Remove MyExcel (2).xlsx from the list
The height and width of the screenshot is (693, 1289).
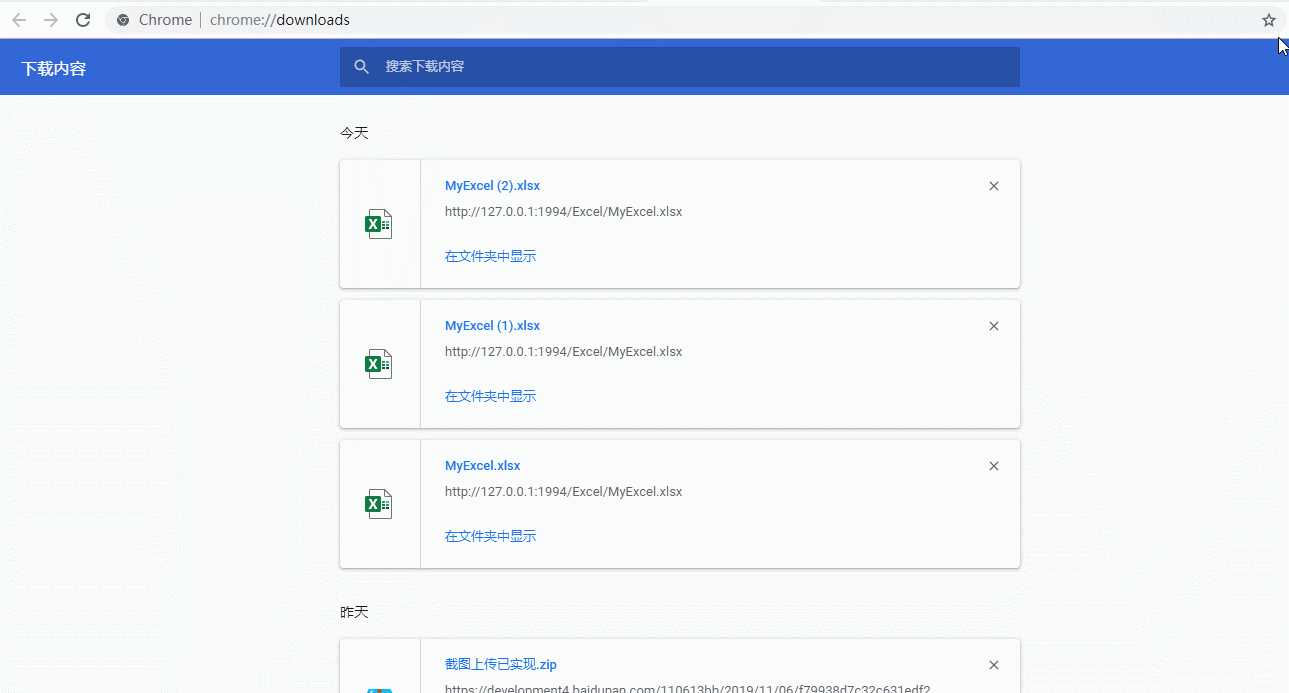coord(994,186)
